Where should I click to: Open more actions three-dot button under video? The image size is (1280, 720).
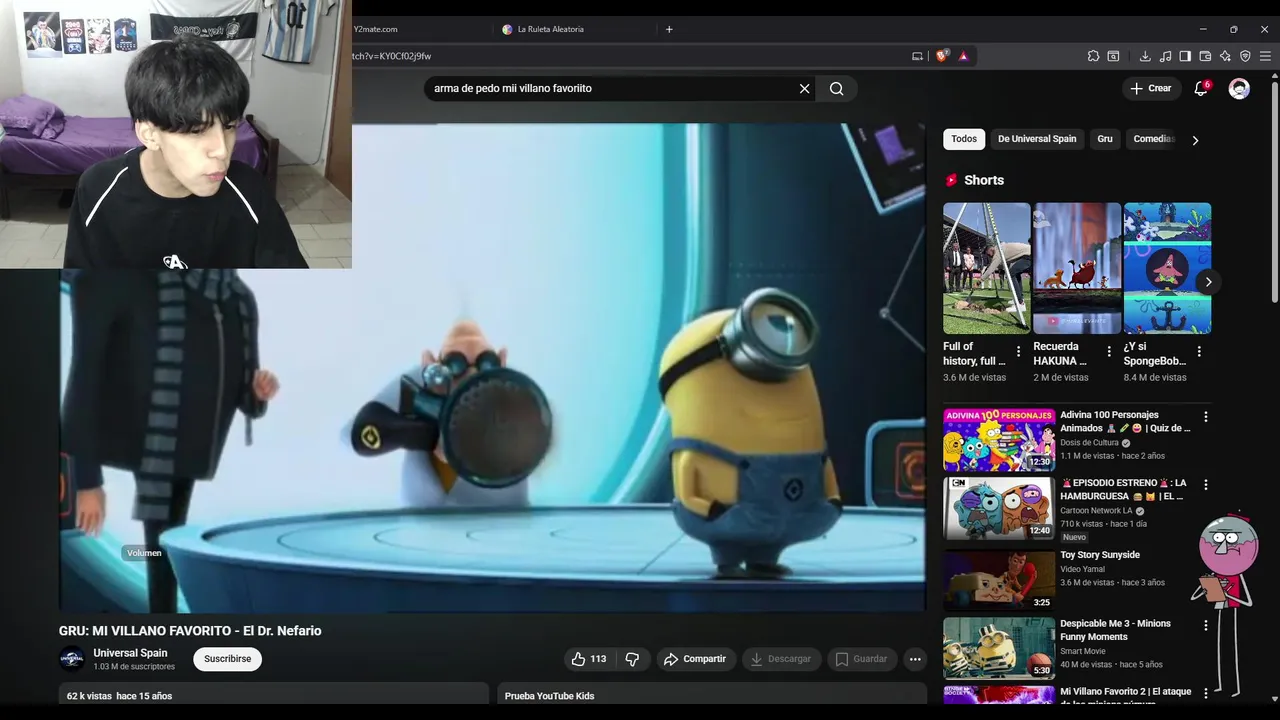tap(915, 659)
